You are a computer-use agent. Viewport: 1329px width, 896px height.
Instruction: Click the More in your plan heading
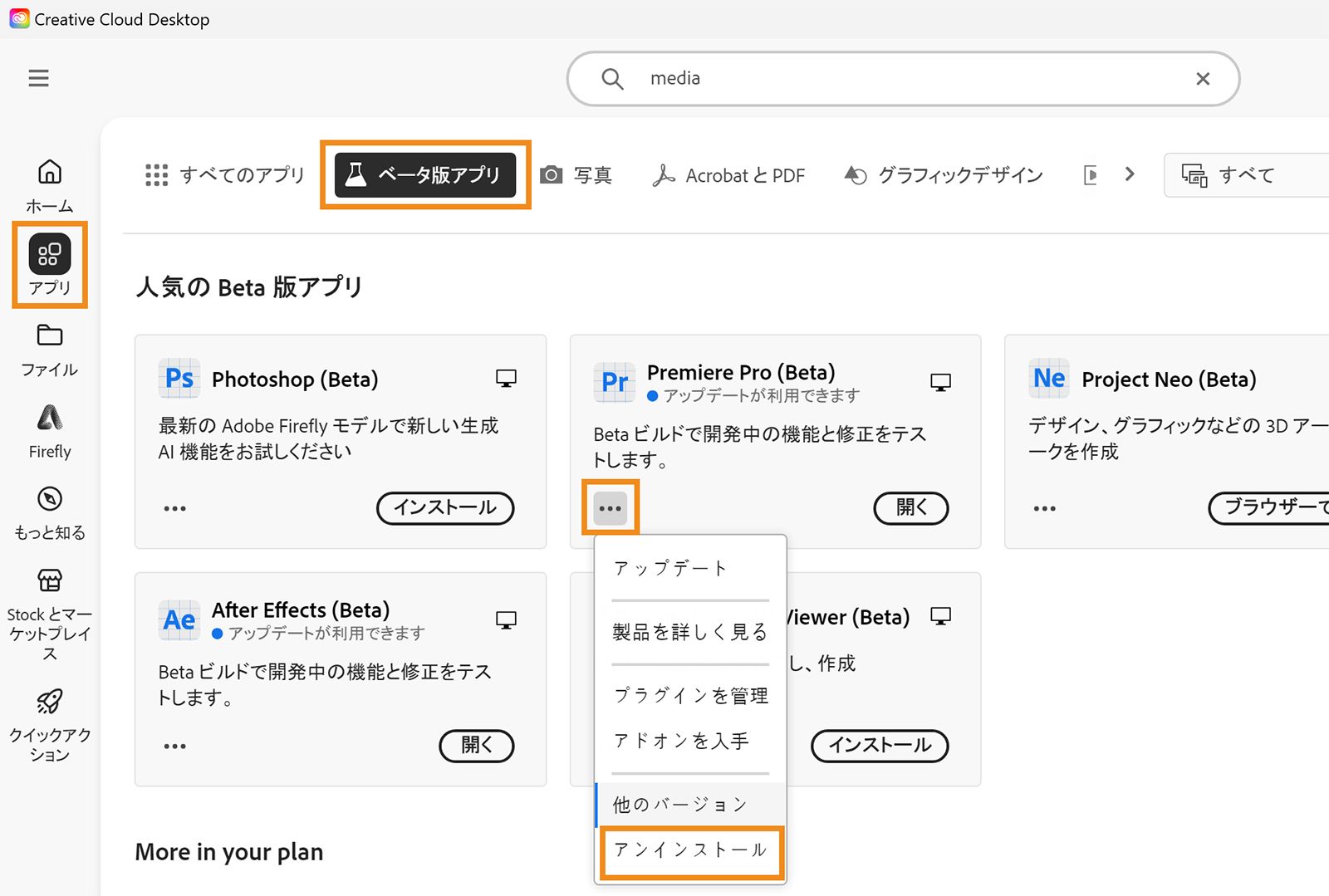[229, 852]
